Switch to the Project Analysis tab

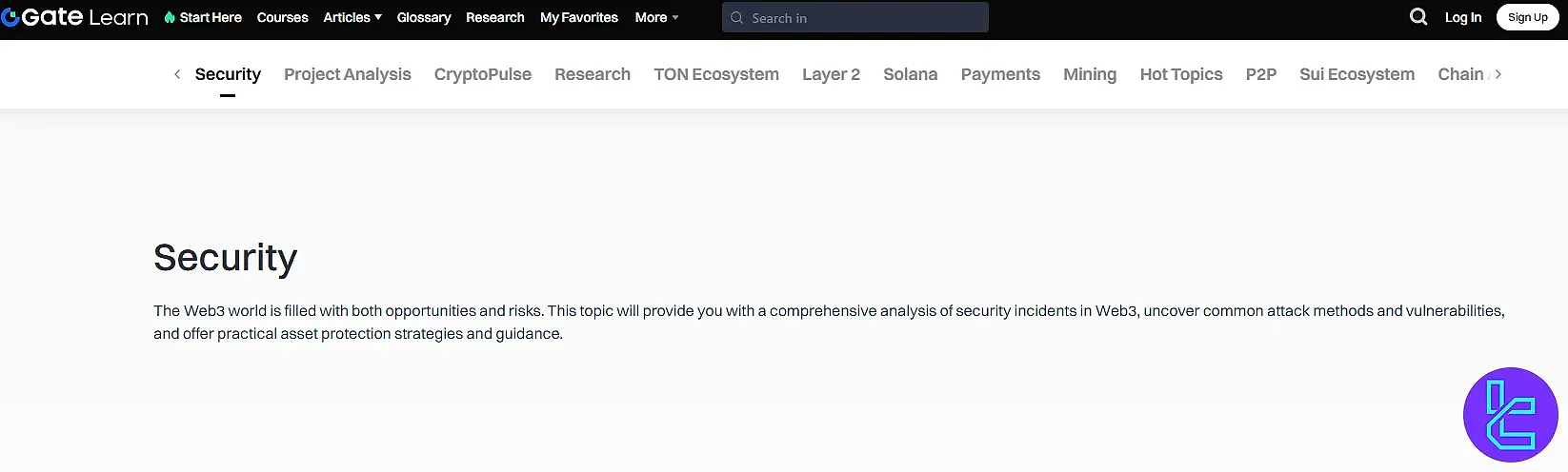point(347,74)
